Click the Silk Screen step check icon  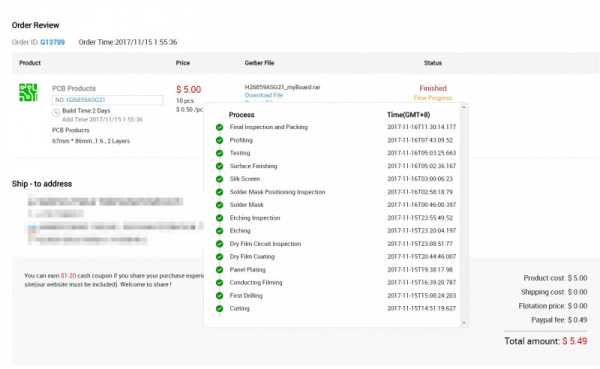219,179
